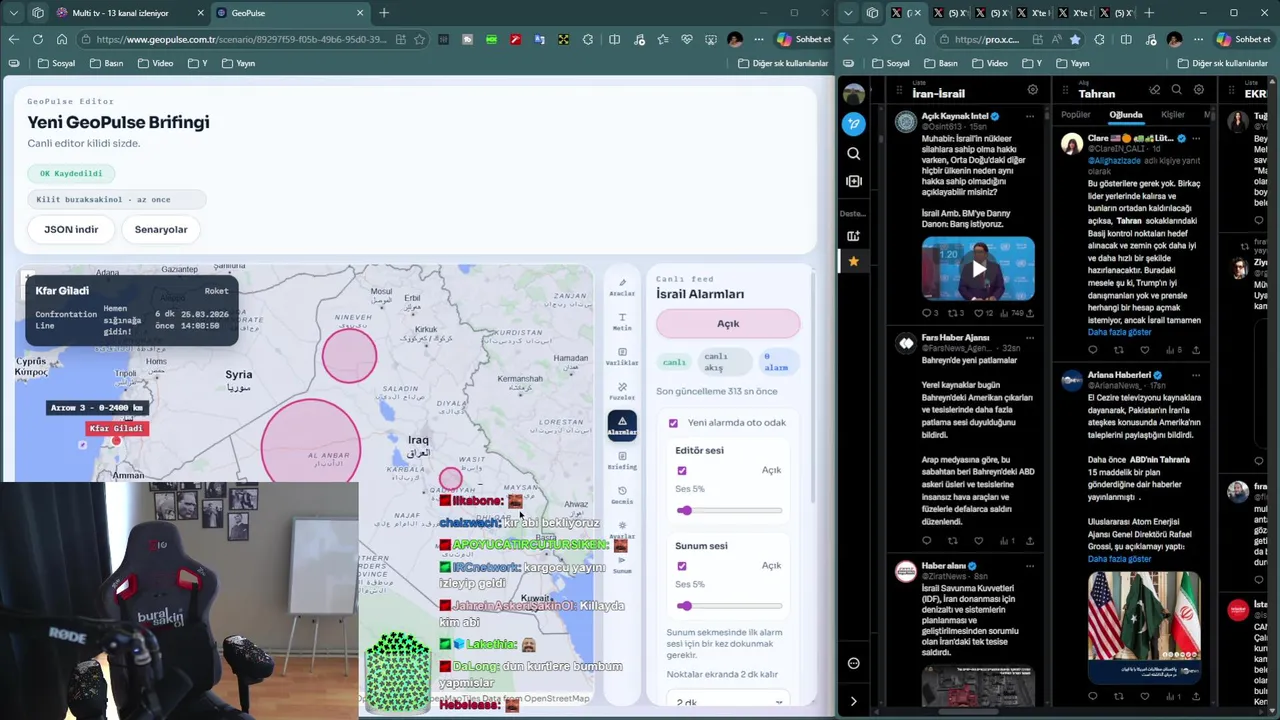Open split screen icon in GeoPulse browser
This screenshot has width=1280, height=720.
[x=614, y=40]
